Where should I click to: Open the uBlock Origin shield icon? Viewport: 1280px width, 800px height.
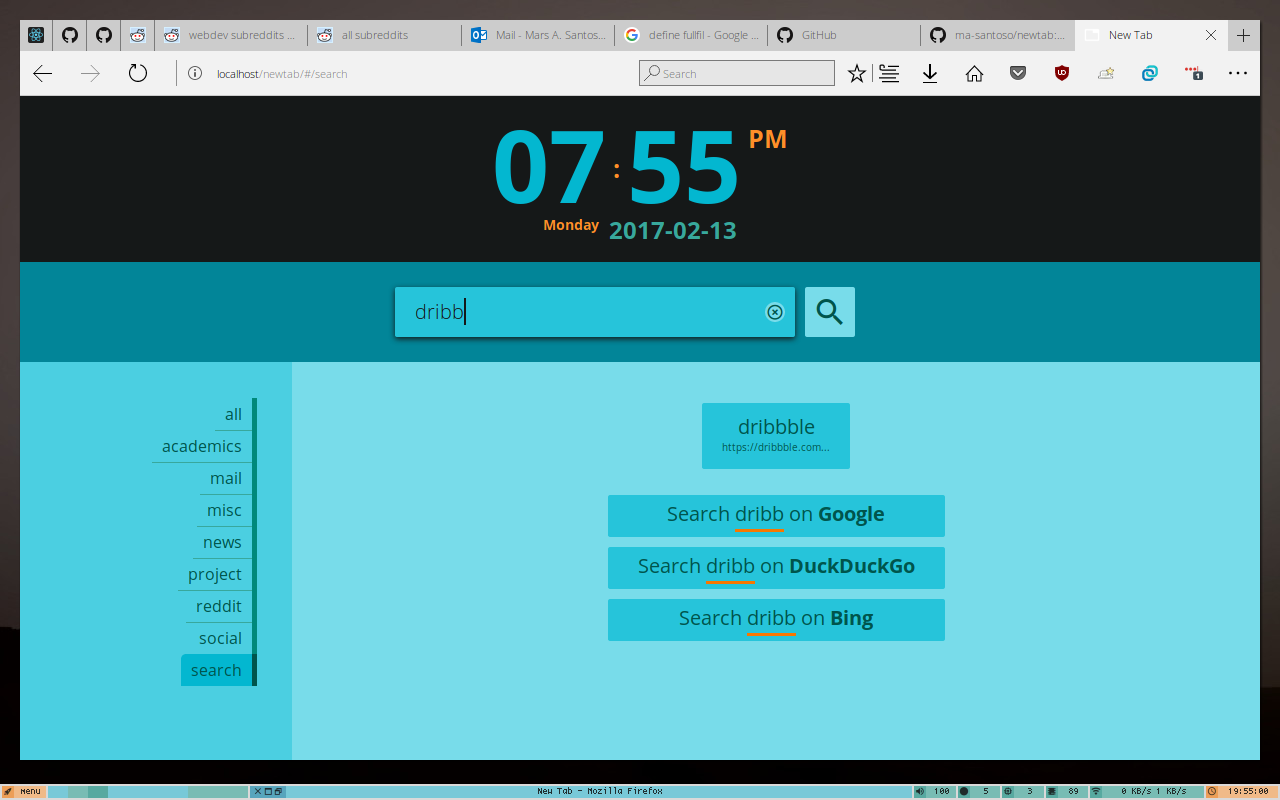1062,73
